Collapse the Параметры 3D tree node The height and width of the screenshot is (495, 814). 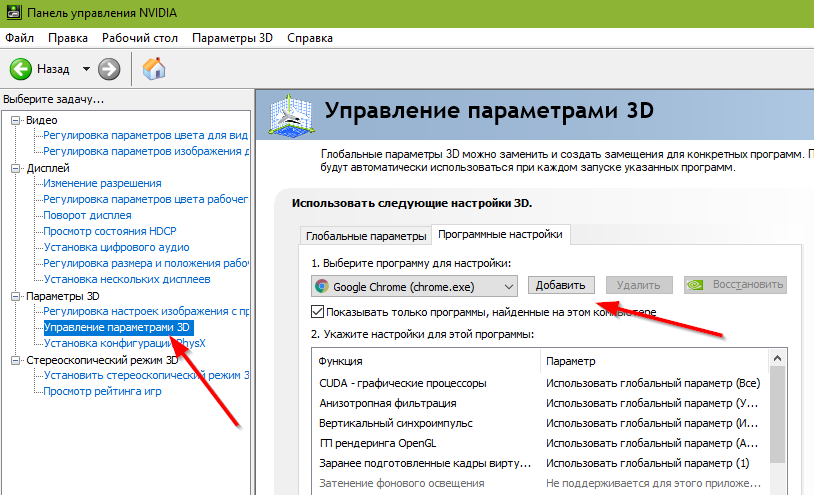click(x=16, y=296)
